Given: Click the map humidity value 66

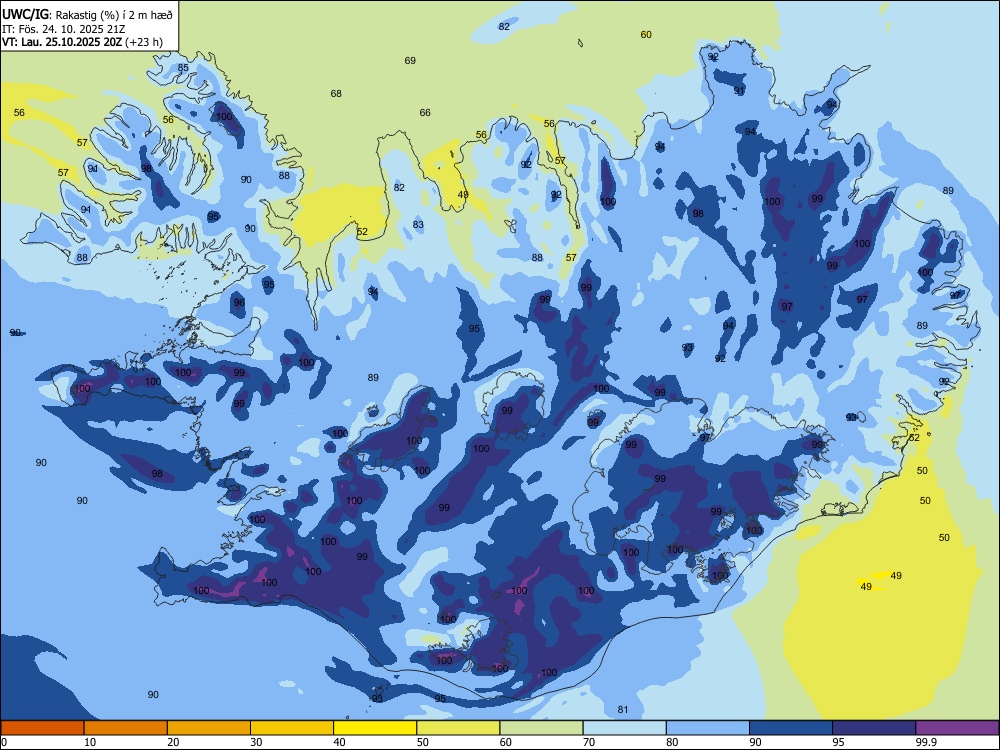Looking at the screenshot, I should 425,113.
